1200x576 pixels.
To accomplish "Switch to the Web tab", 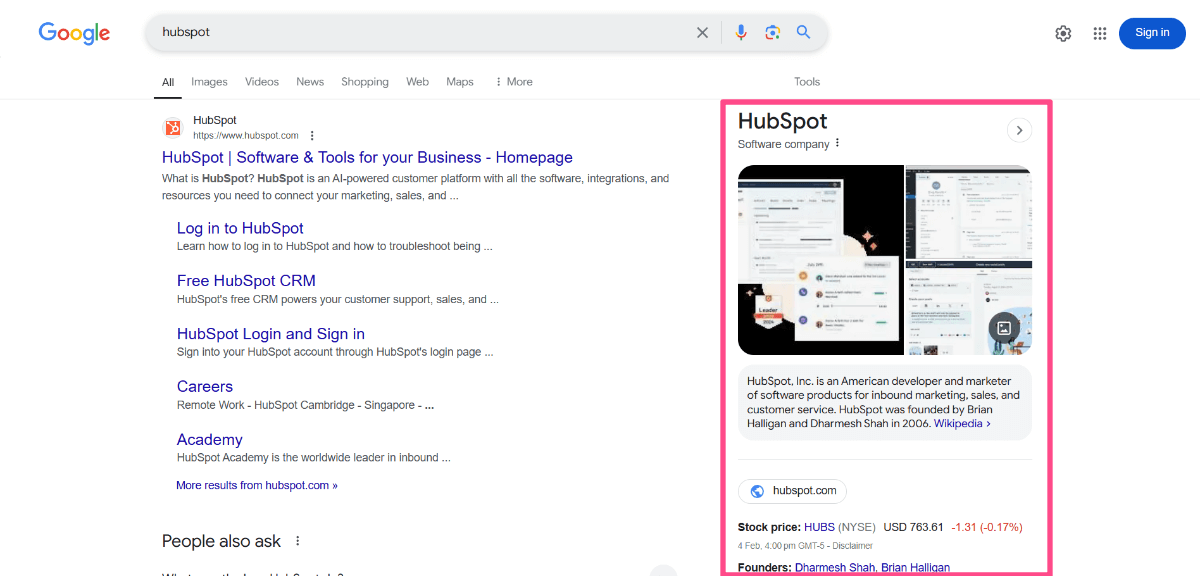I will pyautogui.click(x=417, y=82).
